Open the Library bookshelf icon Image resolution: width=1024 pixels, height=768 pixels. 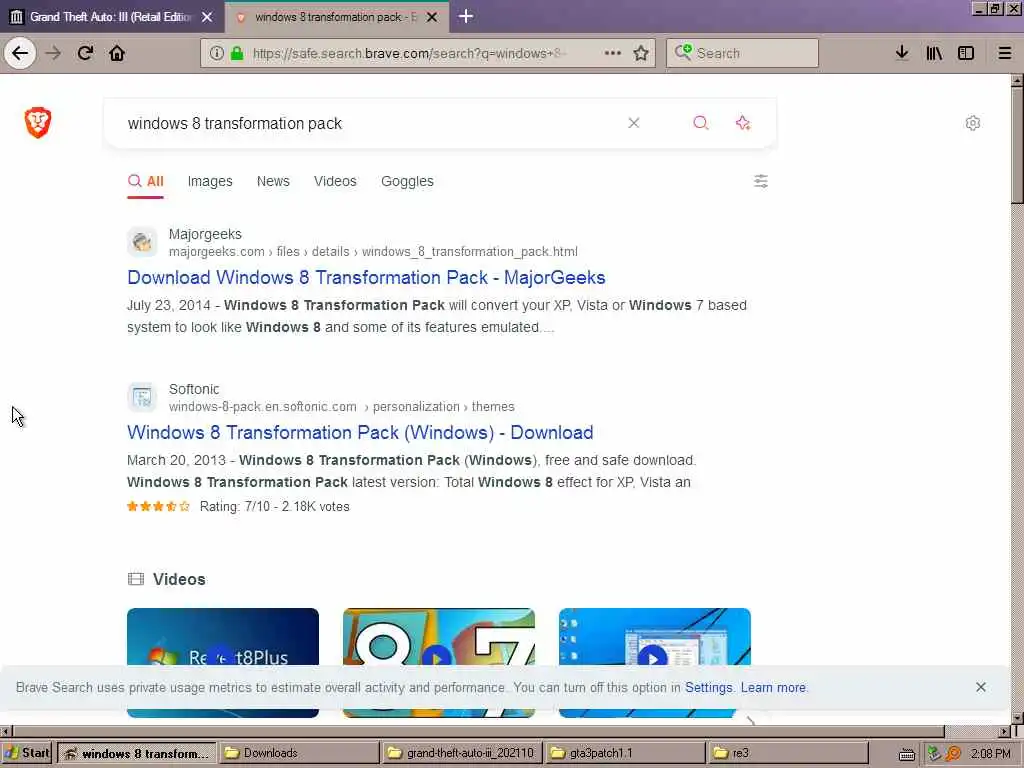(x=934, y=53)
